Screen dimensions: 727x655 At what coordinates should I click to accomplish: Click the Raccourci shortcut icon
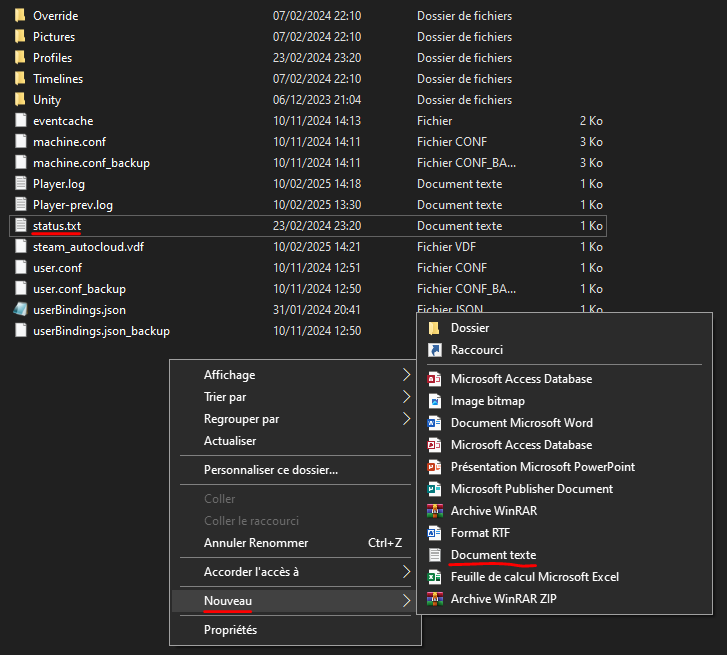click(x=434, y=350)
